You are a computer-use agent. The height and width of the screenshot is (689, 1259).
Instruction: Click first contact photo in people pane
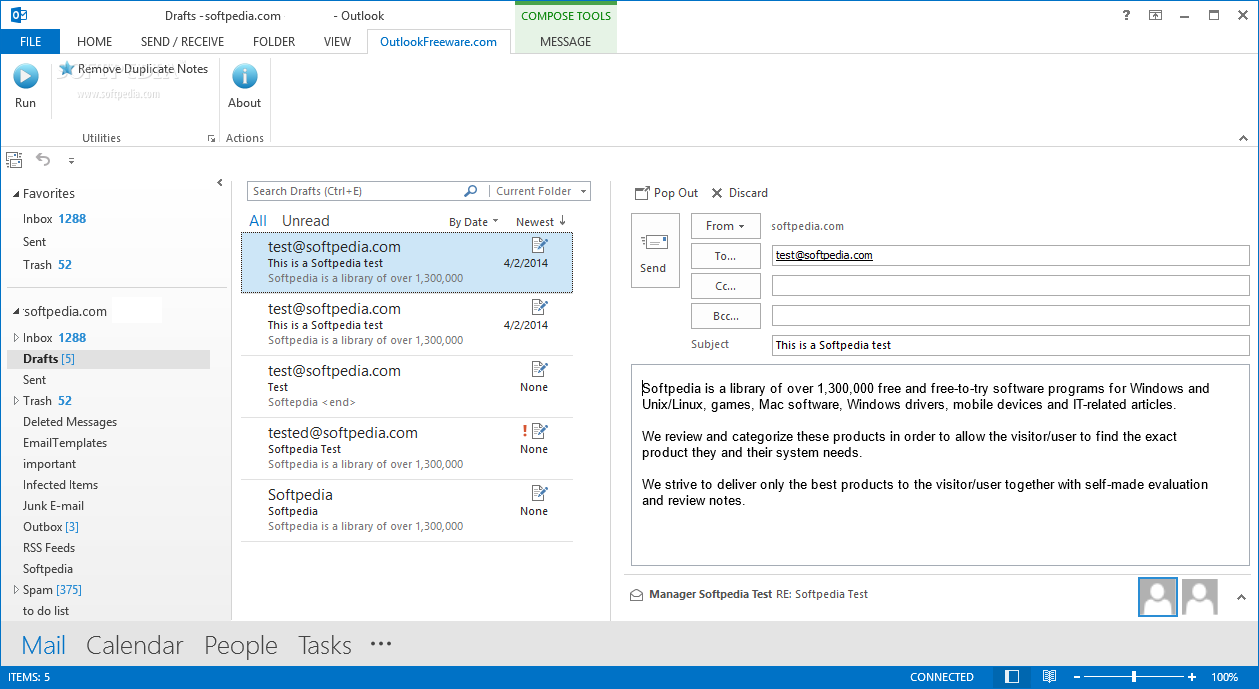coord(1158,597)
